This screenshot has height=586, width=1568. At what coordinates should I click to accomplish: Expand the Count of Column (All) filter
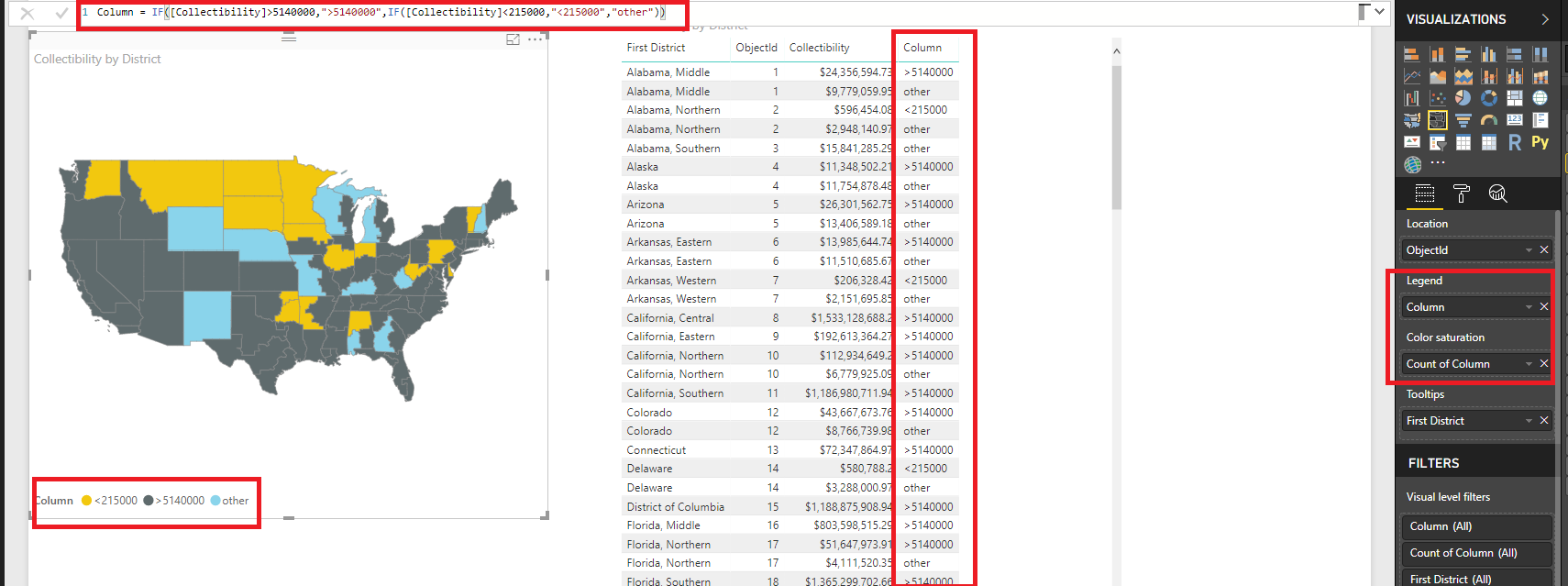coord(1476,553)
